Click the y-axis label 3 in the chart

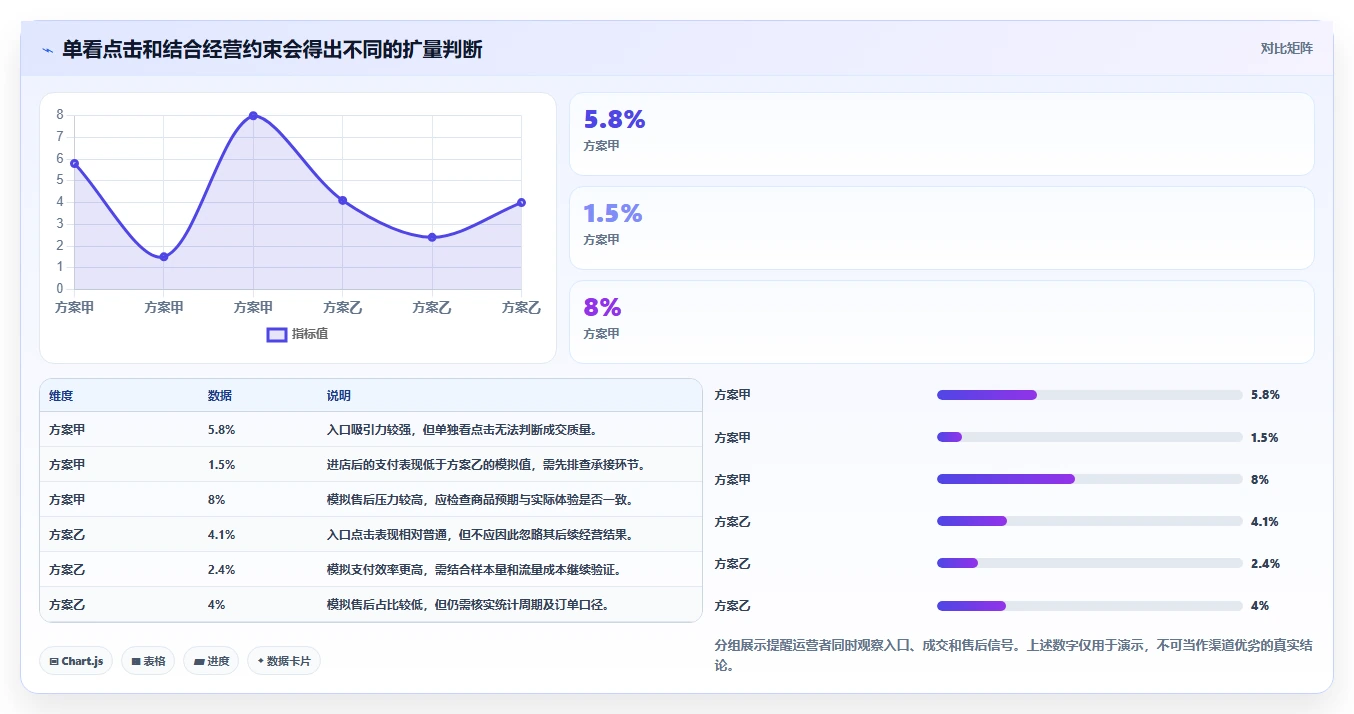tap(60, 223)
